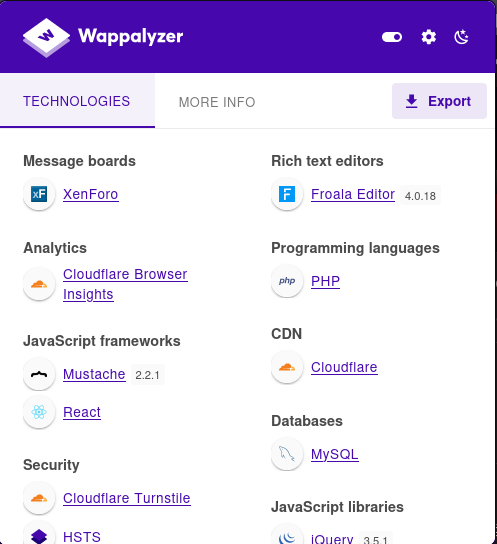The width and height of the screenshot is (497, 544).
Task: Open the Cloudflare Turnstile link
Action: 127,498
